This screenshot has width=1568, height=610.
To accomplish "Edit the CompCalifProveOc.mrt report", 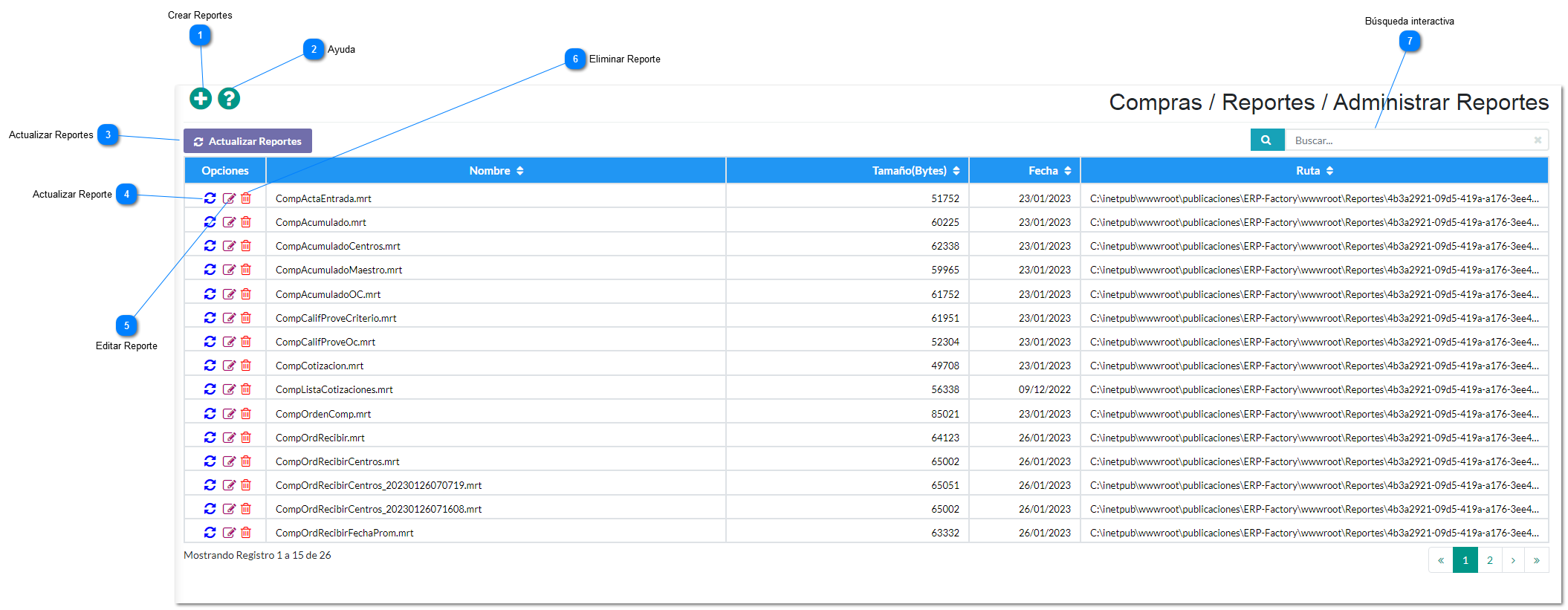I will tap(229, 342).
